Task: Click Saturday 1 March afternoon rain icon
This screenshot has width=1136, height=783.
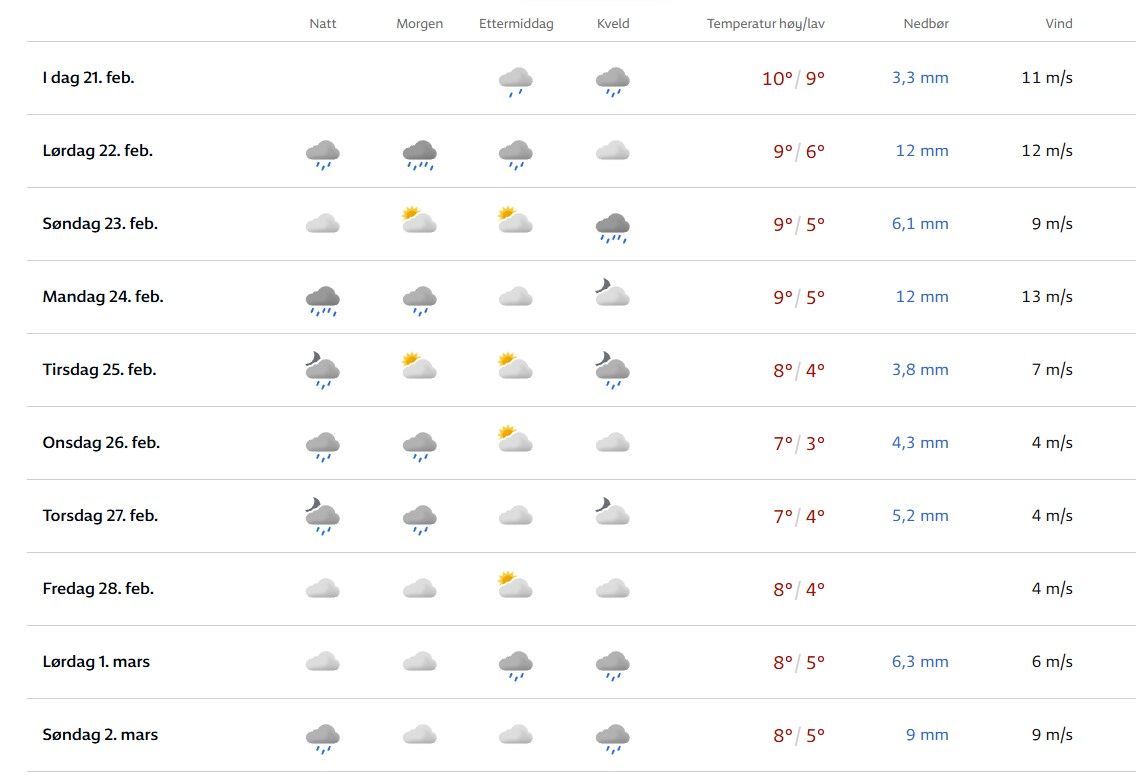Action: click(515, 664)
